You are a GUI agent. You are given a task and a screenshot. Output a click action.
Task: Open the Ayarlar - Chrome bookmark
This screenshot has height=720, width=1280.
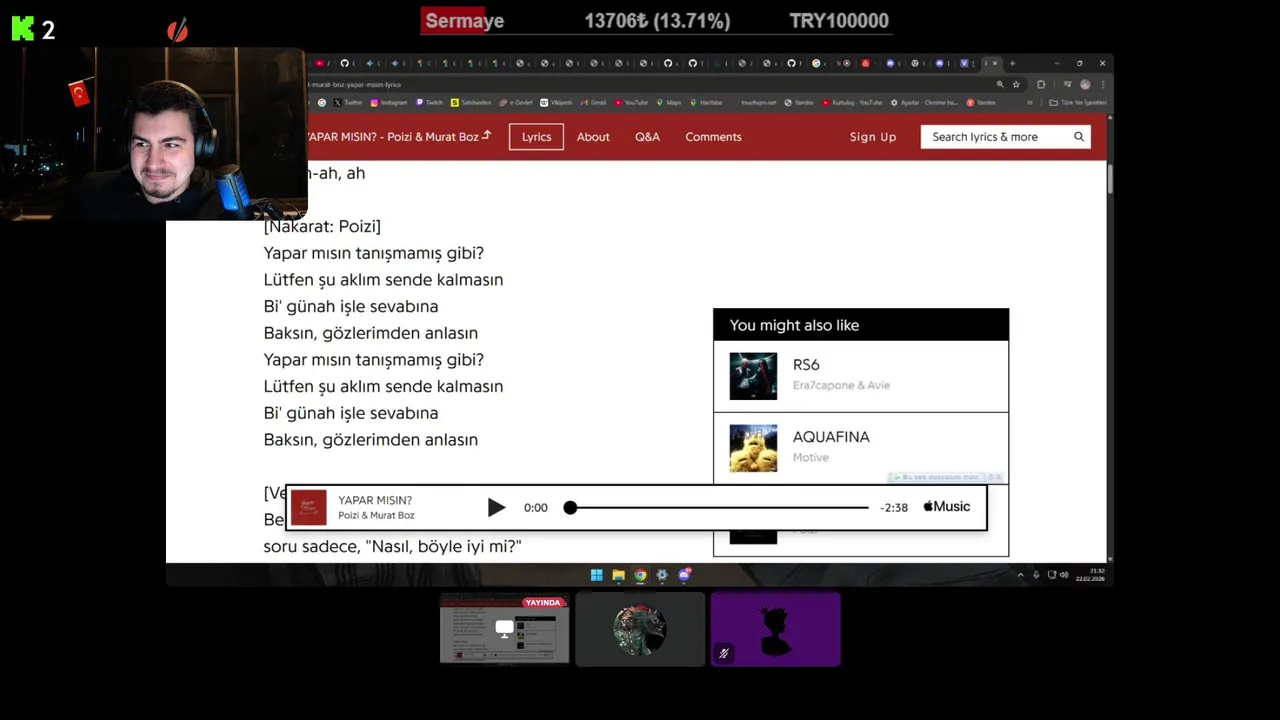(925, 102)
